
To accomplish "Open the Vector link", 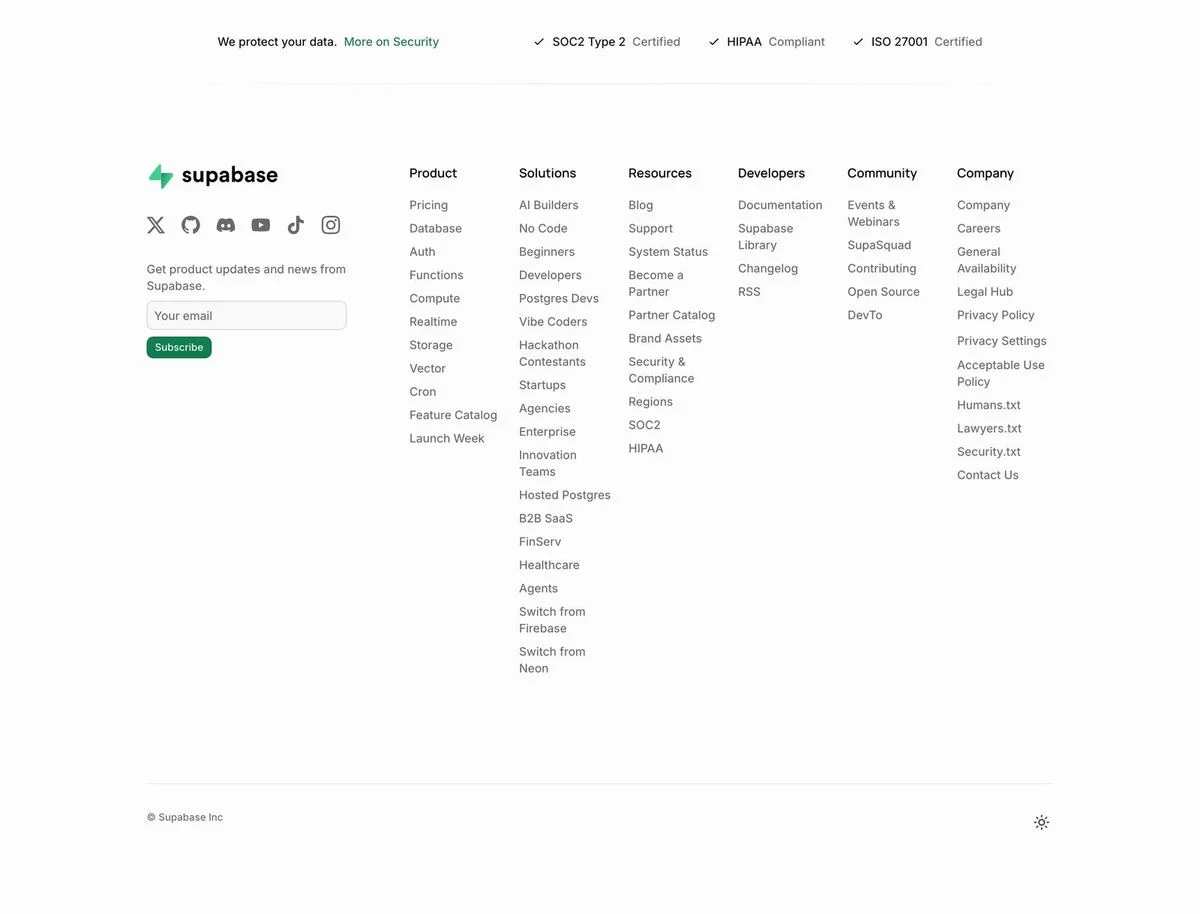I will pos(427,368).
